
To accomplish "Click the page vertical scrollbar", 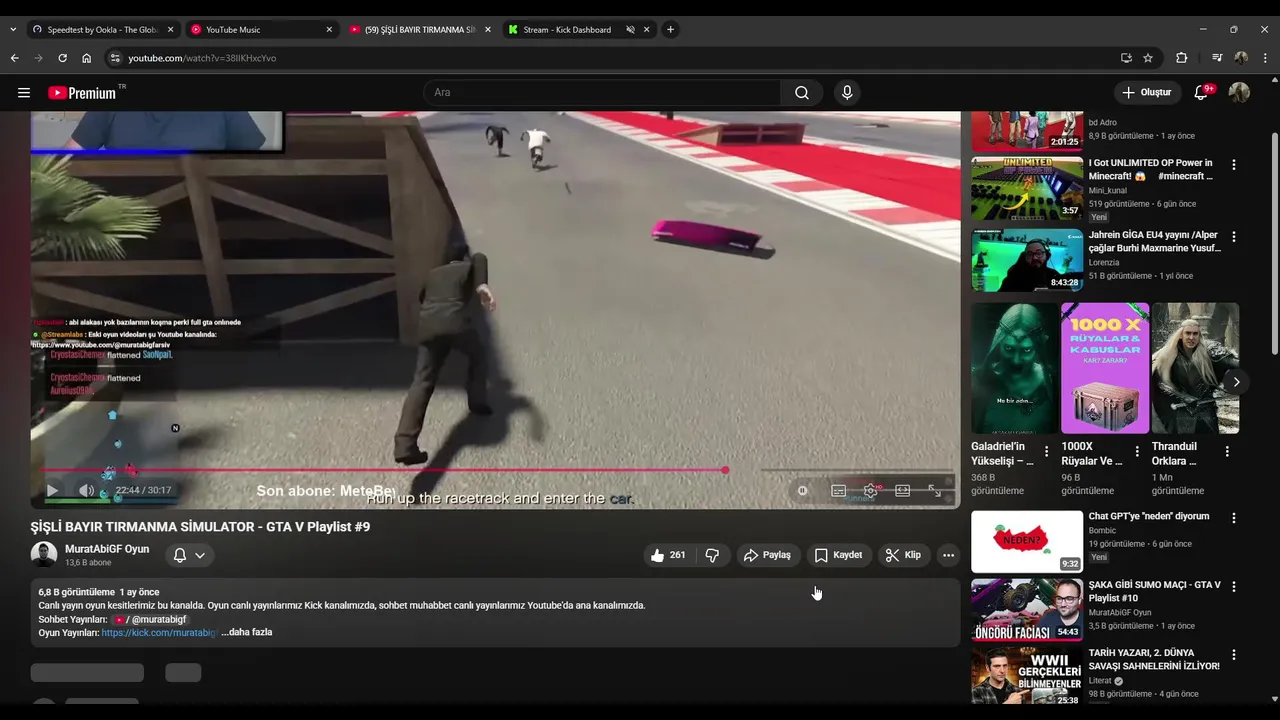I will tap(1274, 242).
